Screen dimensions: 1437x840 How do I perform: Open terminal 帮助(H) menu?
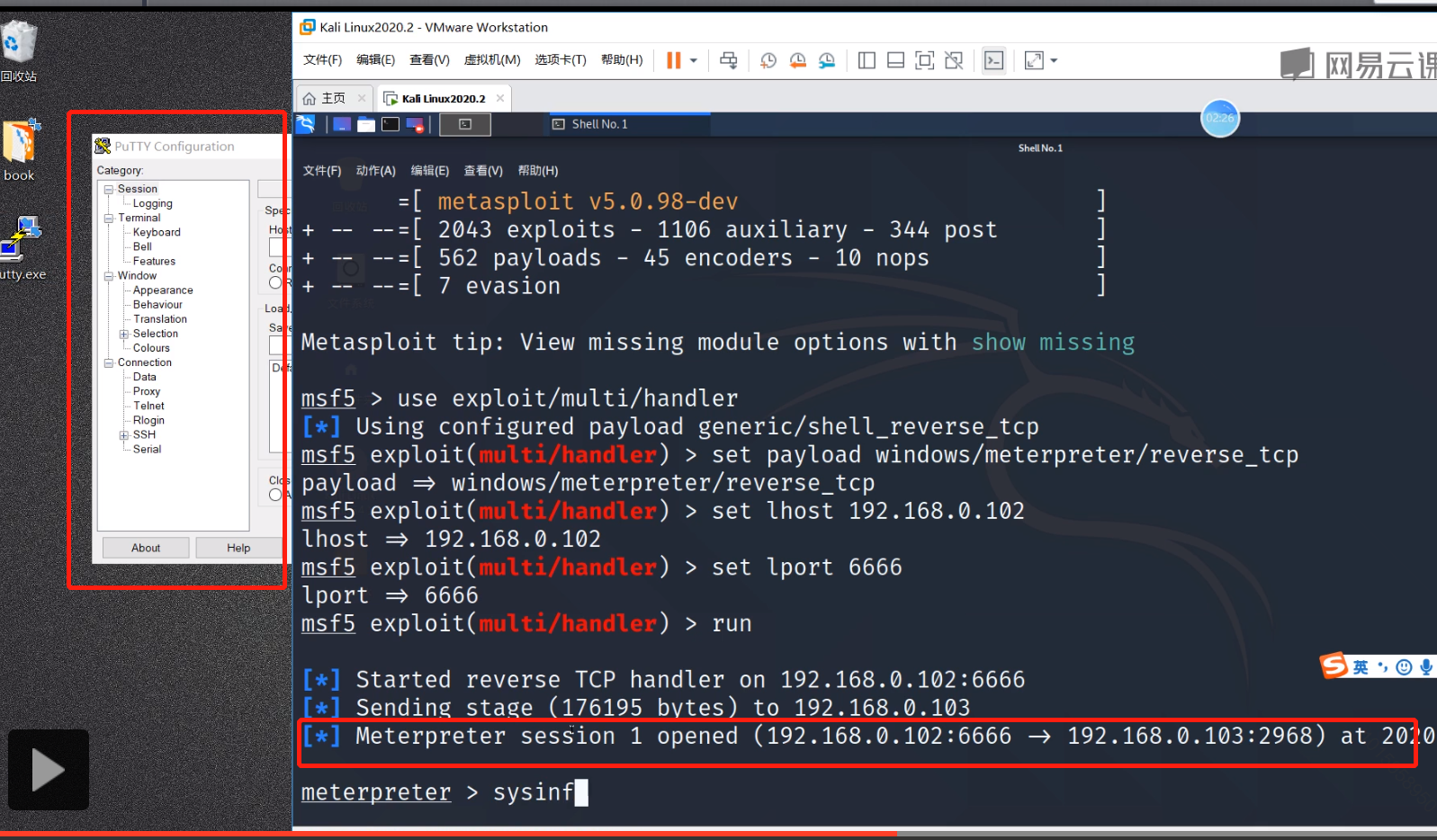point(538,171)
